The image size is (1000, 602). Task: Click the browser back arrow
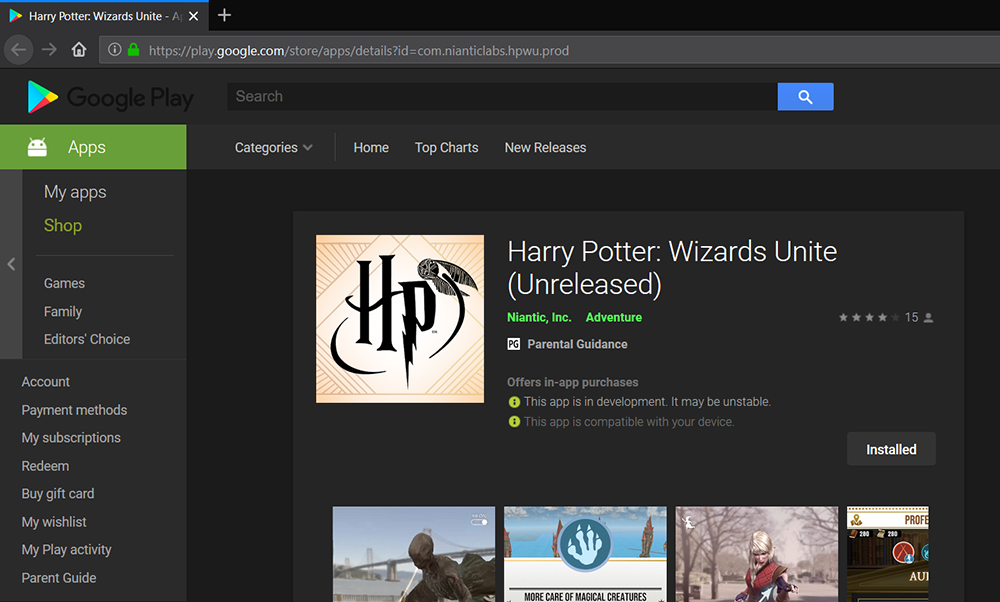(x=18, y=50)
